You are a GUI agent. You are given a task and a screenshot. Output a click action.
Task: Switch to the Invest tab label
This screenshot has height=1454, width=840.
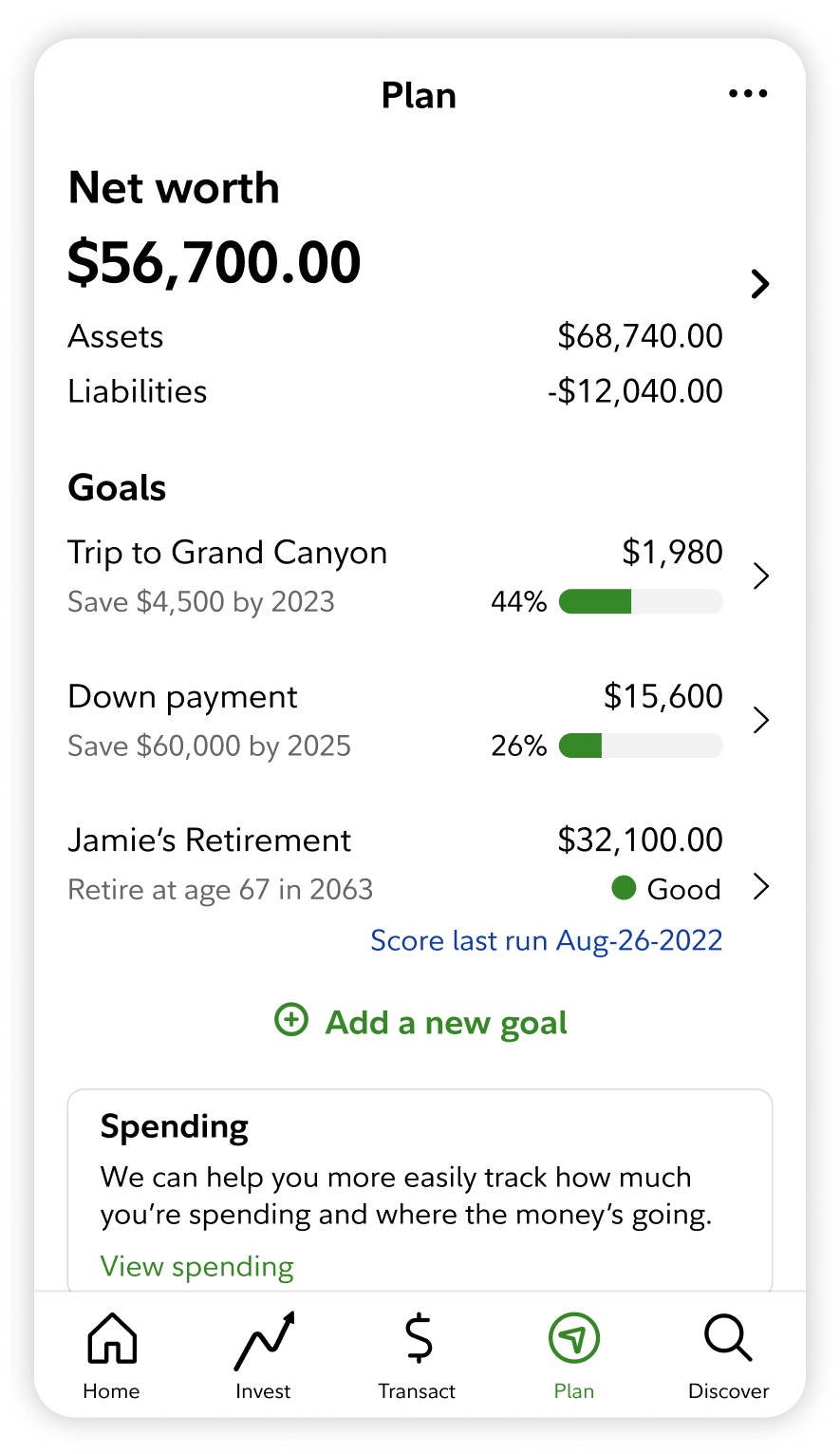[x=263, y=1391]
